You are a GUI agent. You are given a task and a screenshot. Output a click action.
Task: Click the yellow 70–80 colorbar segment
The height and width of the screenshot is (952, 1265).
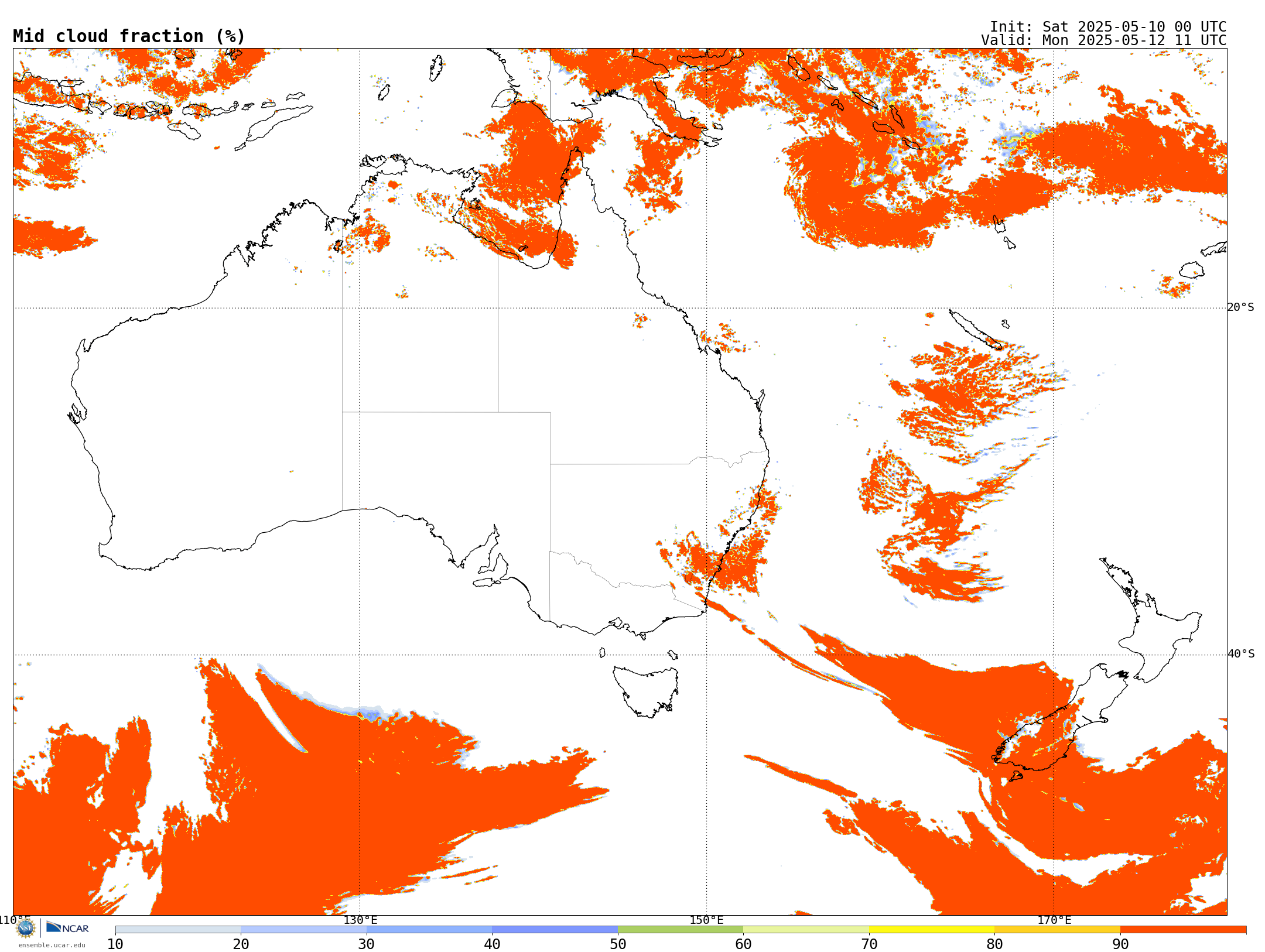click(x=932, y=930)
